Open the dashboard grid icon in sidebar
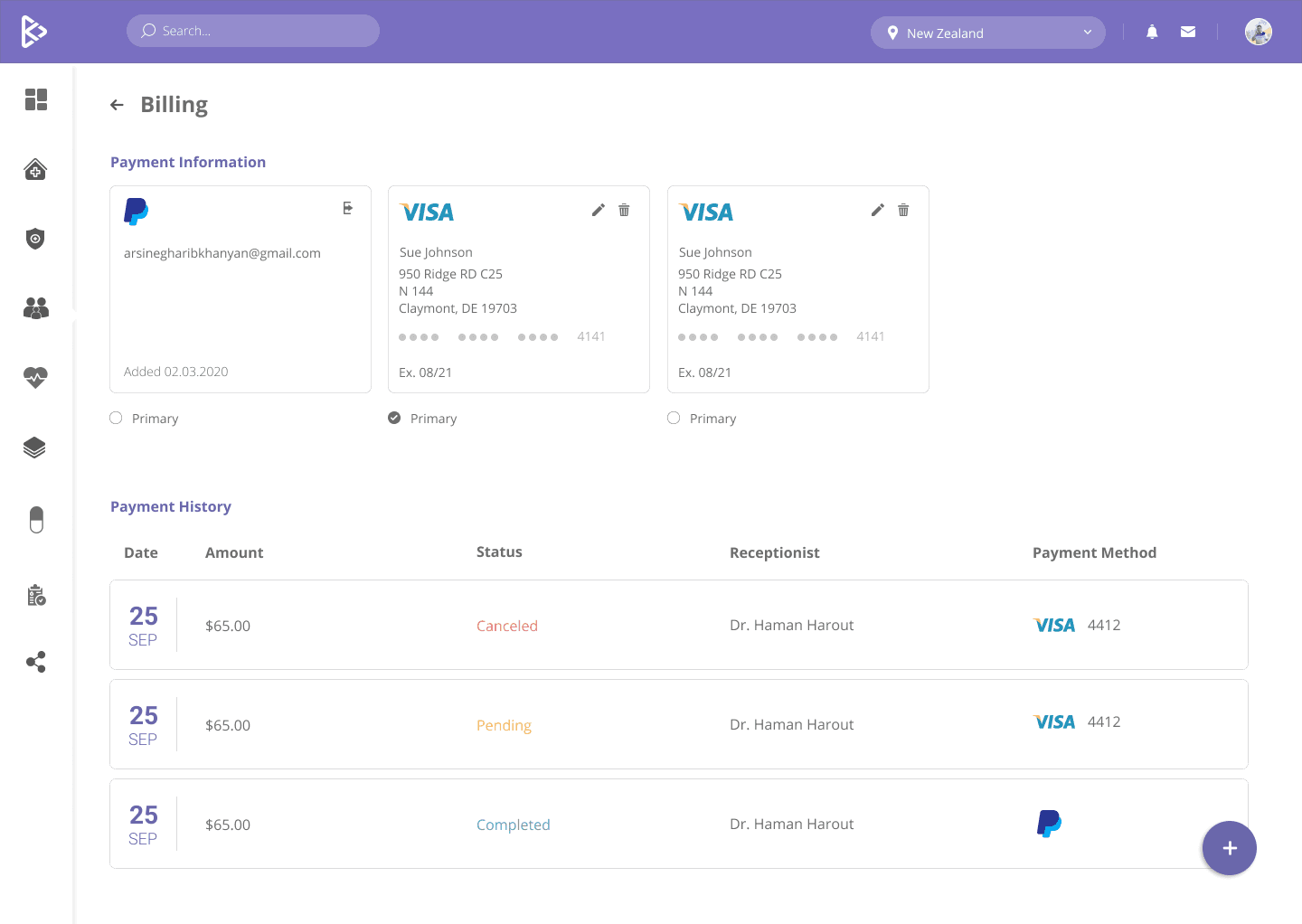The image size is (1302, 924). point(36,99)
